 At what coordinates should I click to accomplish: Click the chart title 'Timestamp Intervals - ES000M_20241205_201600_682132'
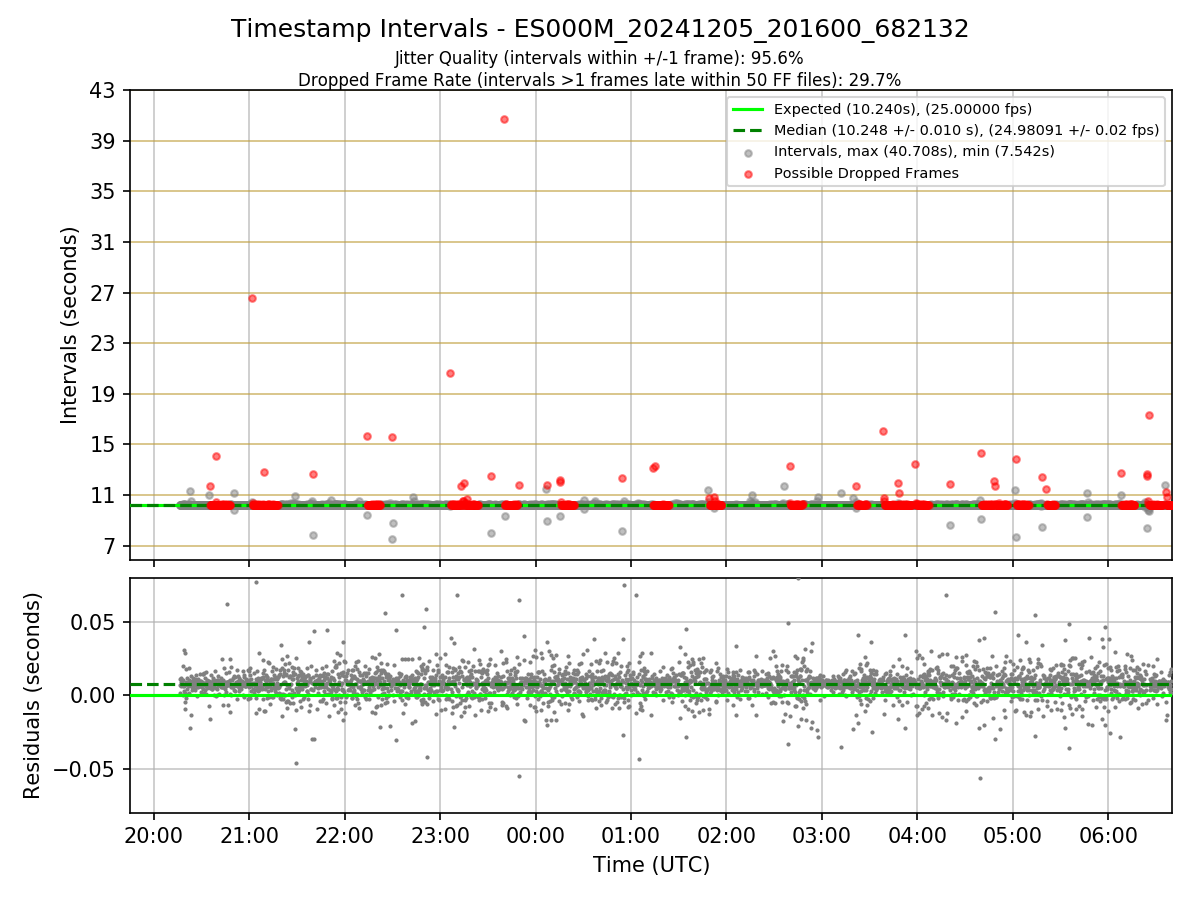point(600,29)
